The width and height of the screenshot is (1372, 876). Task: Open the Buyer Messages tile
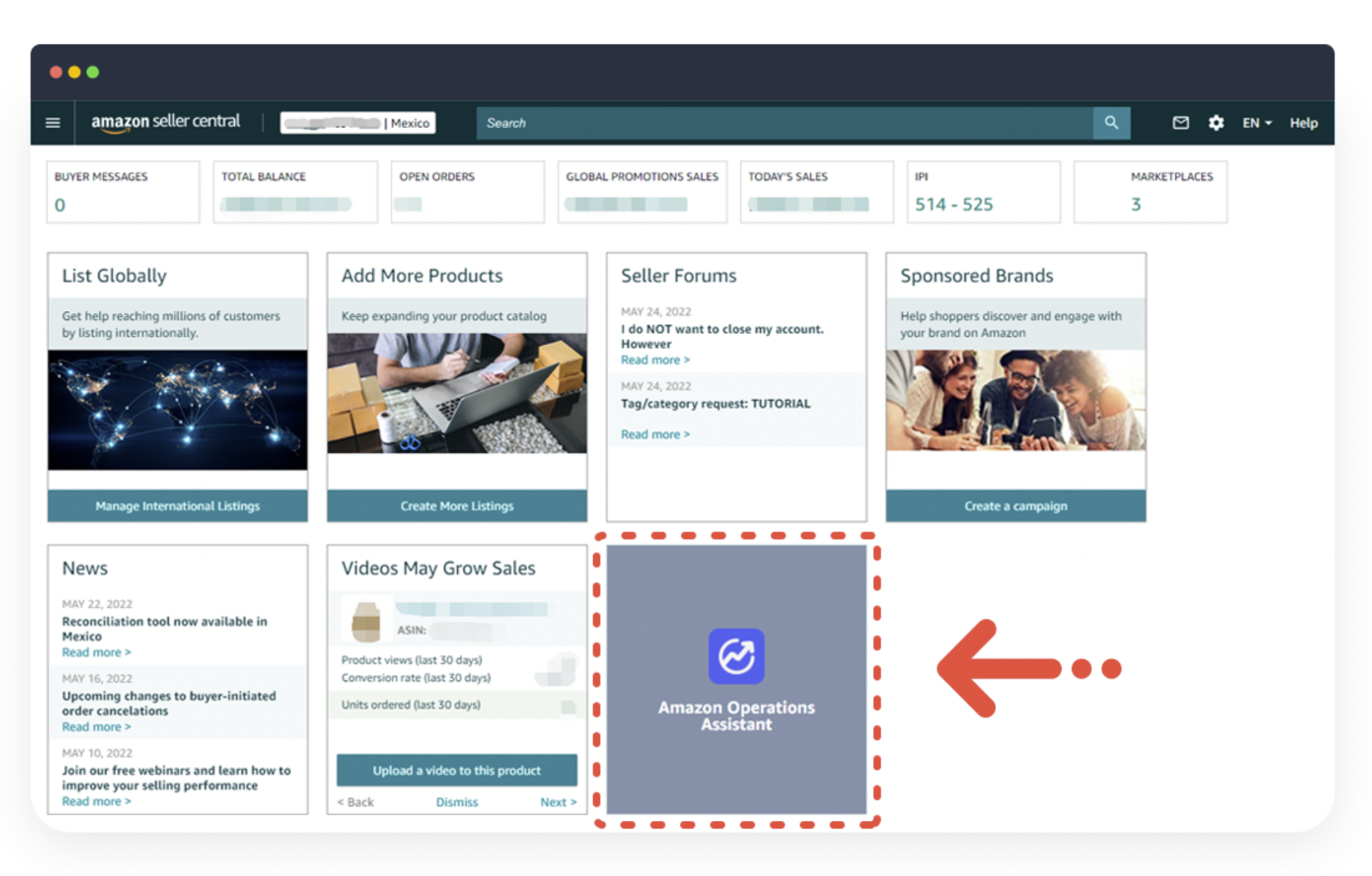click(123, 192)
